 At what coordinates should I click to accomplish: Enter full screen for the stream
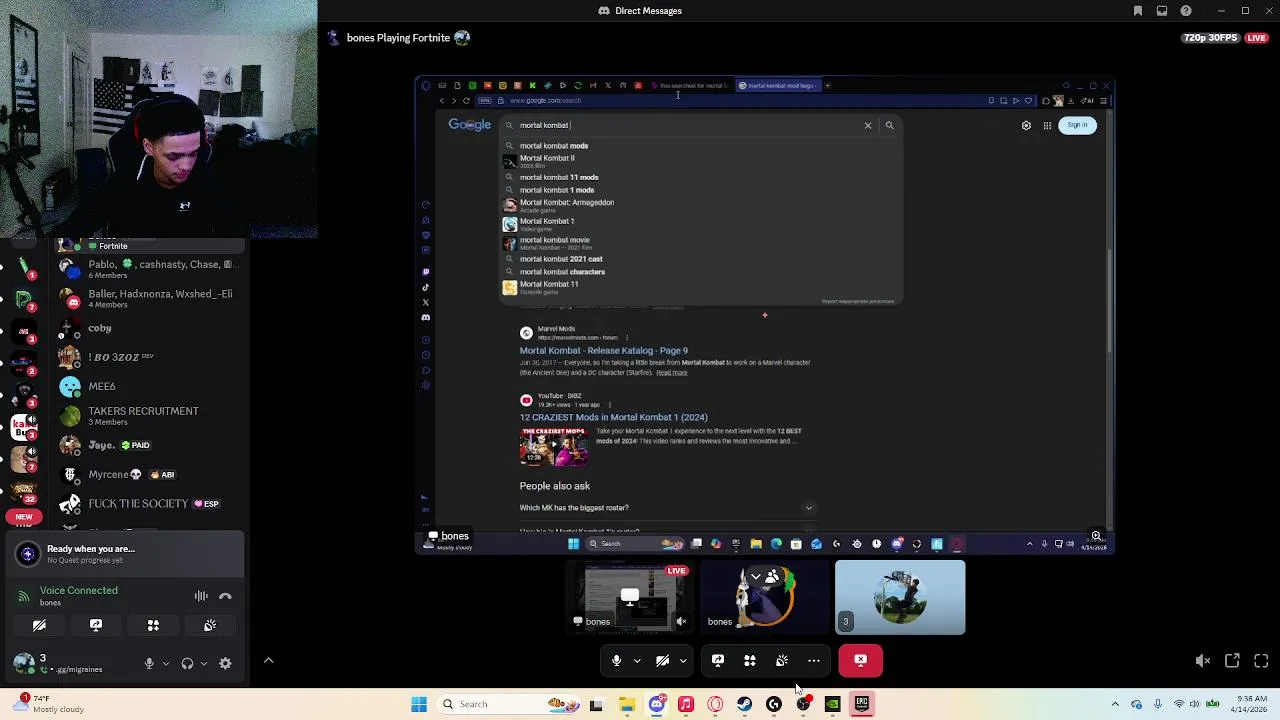click(1261, 661)
